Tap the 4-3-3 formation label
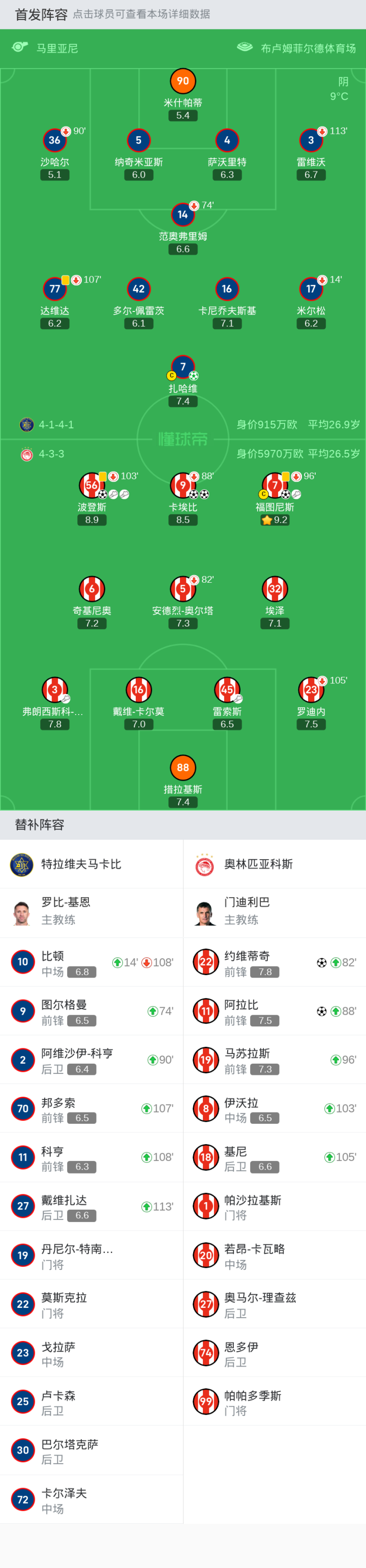 pos(51,454)
